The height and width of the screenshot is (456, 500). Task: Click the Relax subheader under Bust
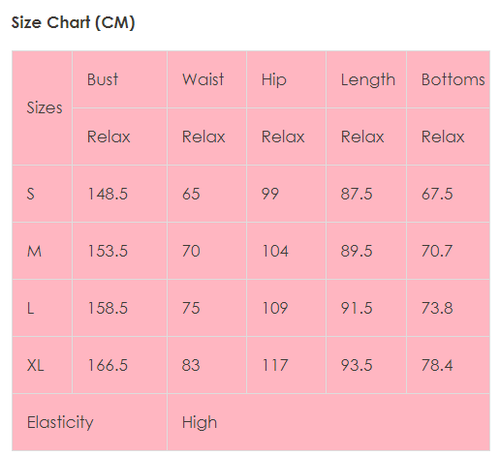[x=109, y=137]
